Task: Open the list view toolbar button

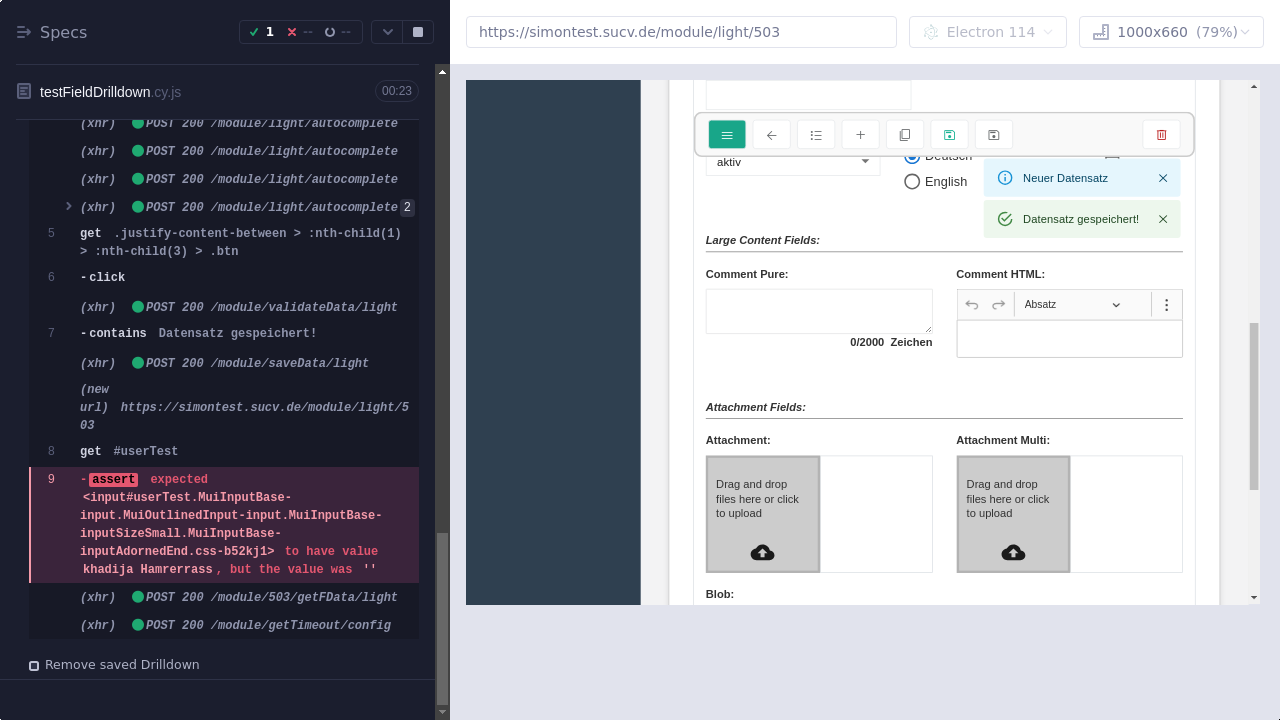Action: [816, 135]
